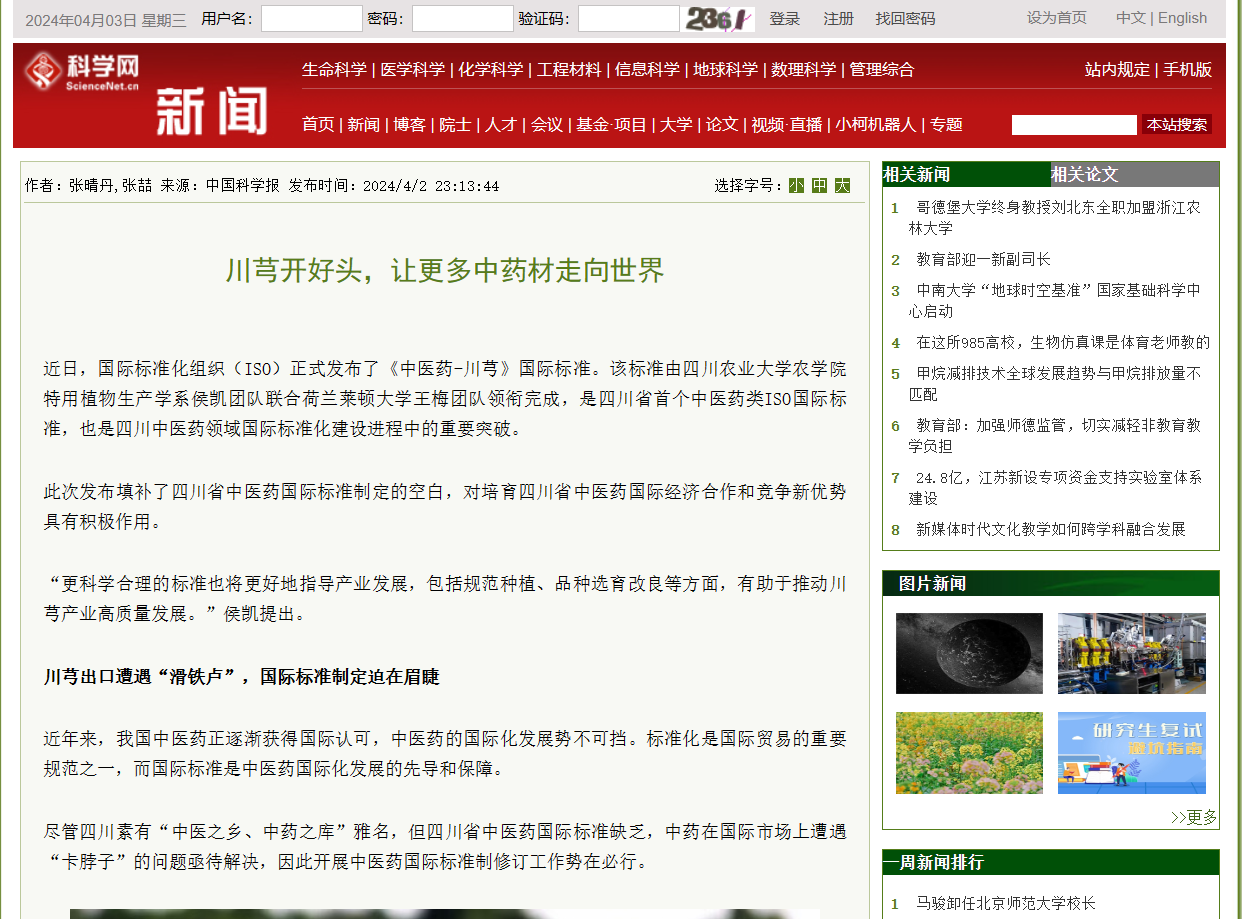
Task: Click the ScienceNet logo
Action: [x=82, y=72]
